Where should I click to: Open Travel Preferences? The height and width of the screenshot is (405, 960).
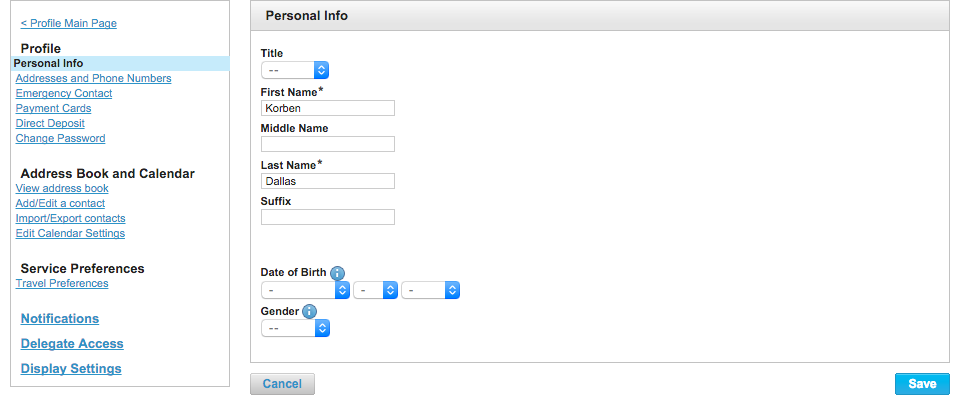[x=62, y=283]
